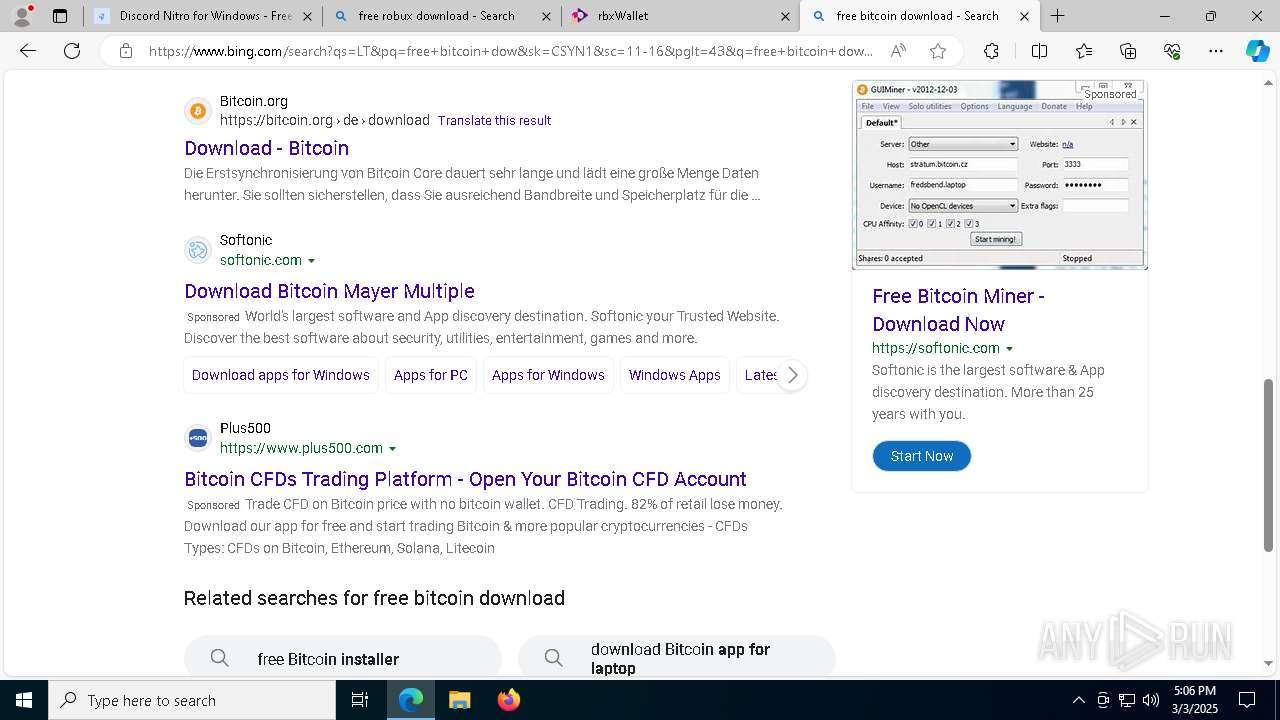The height and width of the screenshot is (720, 1280).
Task: Open File Explorer from taskbar
Action: point(459,700)
